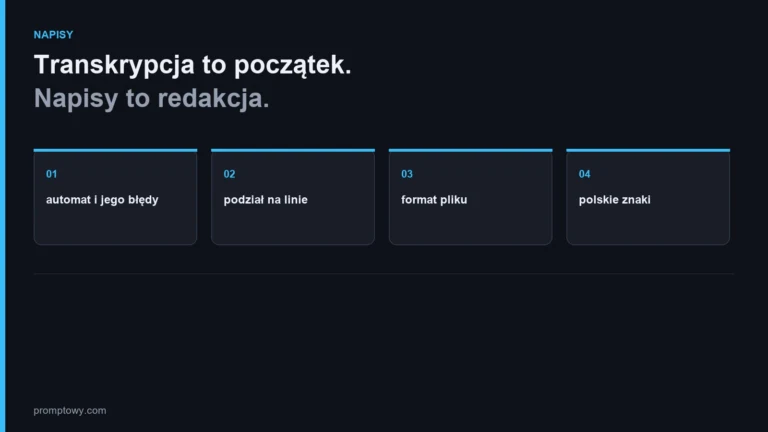Click blue top bar of card 02
This screenshot has height=432, width=768.
293,150
